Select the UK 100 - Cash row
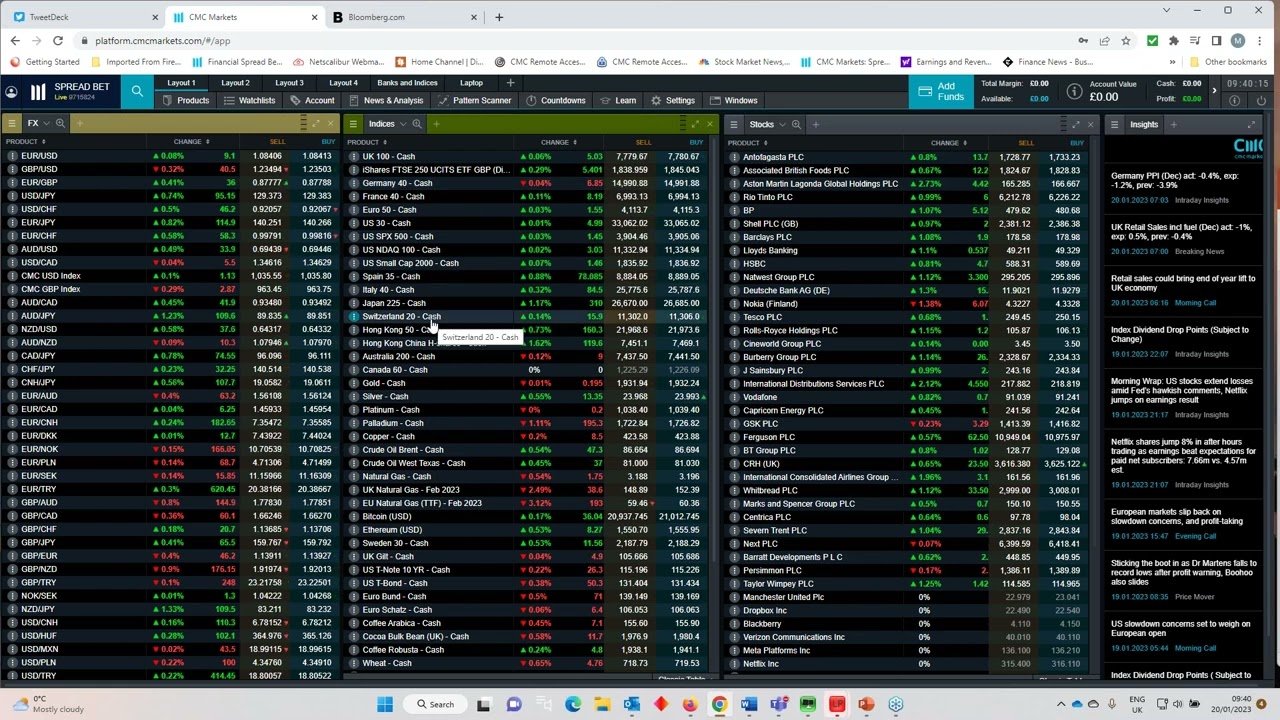Viewport: 1280px width, 720px height. point(530,156)
